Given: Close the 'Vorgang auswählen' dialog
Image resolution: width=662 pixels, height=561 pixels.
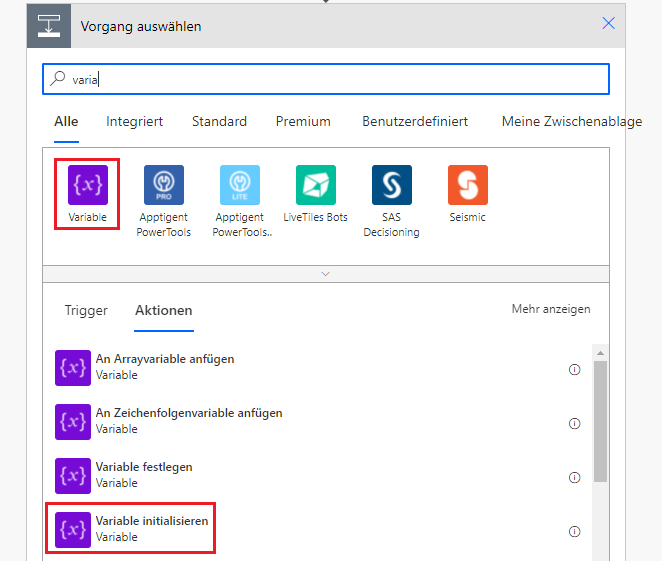Looking at the screenshot, I should [x=608, y=23].
